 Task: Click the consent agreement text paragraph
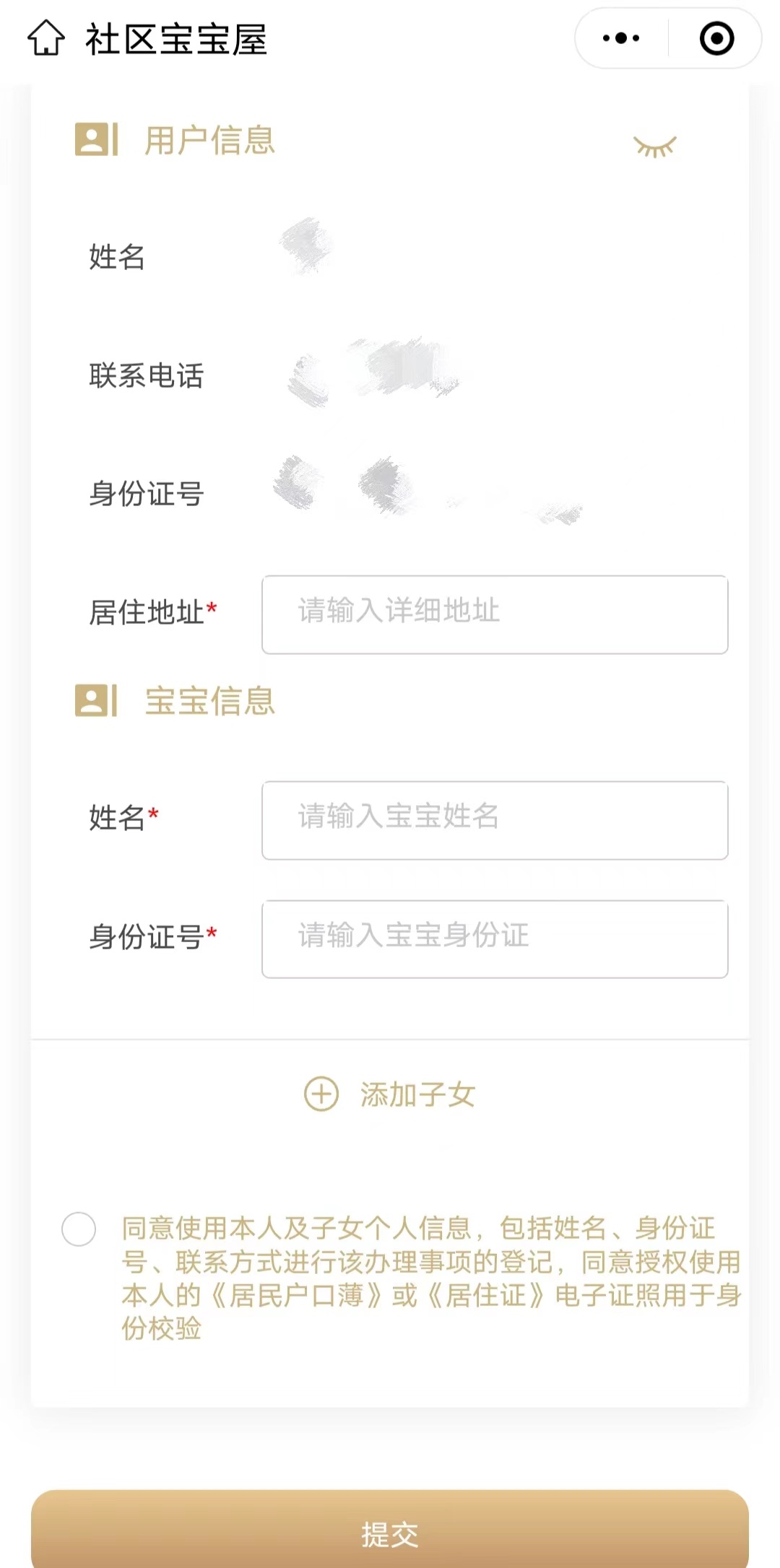(430, 1278)
